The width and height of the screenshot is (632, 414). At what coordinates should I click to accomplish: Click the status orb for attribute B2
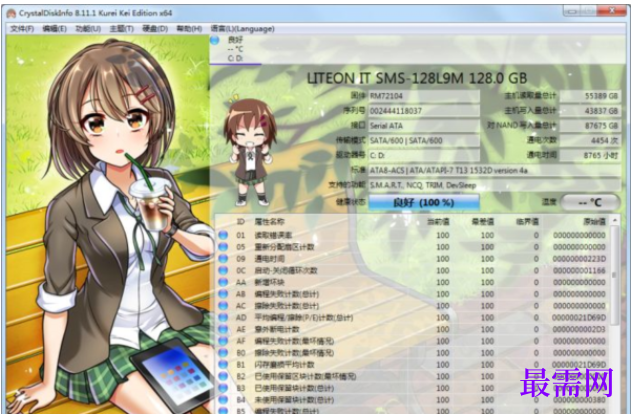[223, 376]
